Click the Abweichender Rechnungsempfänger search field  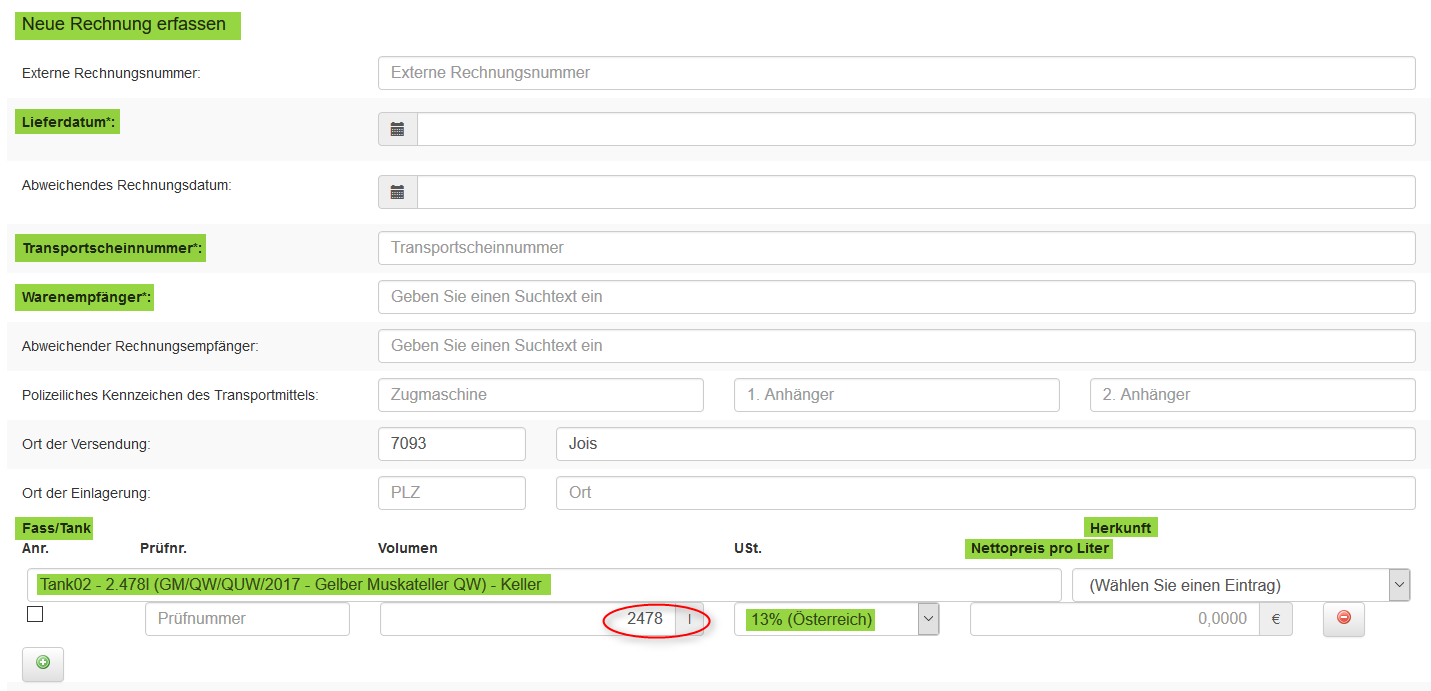896,346
